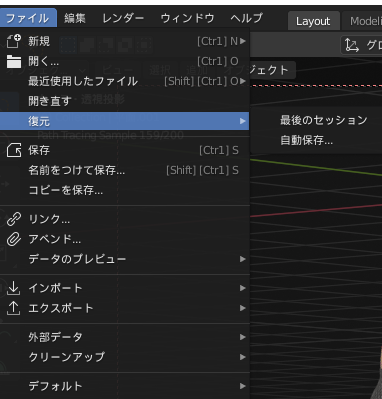Expand the データのプレビュー submenu arrow

tap(243, 259)
